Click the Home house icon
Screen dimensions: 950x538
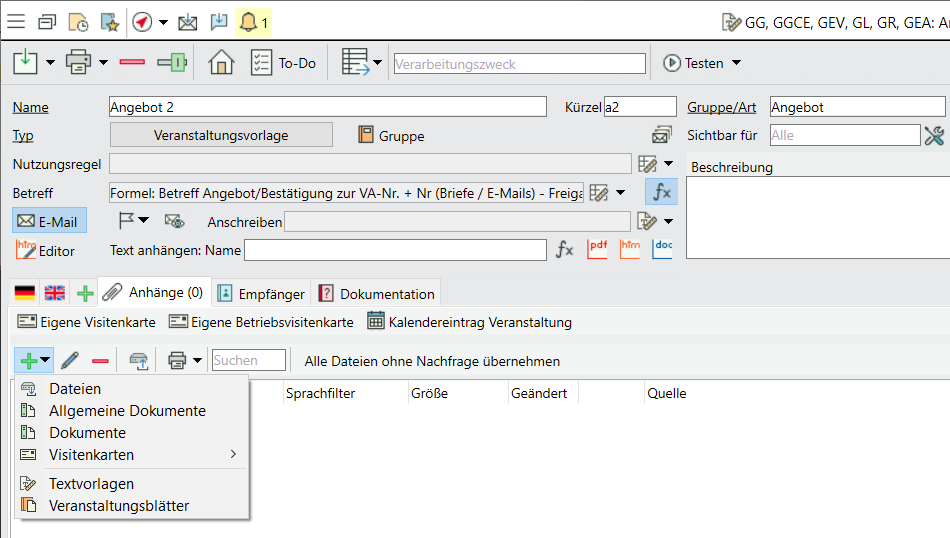[221, 63]
